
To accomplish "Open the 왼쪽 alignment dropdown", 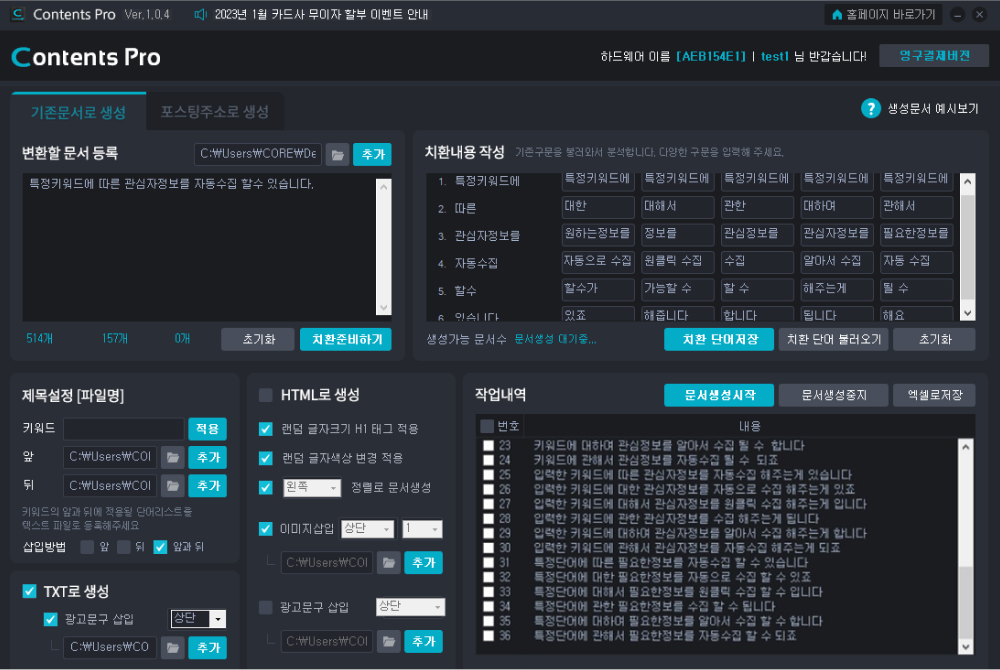I will point(312,488).
